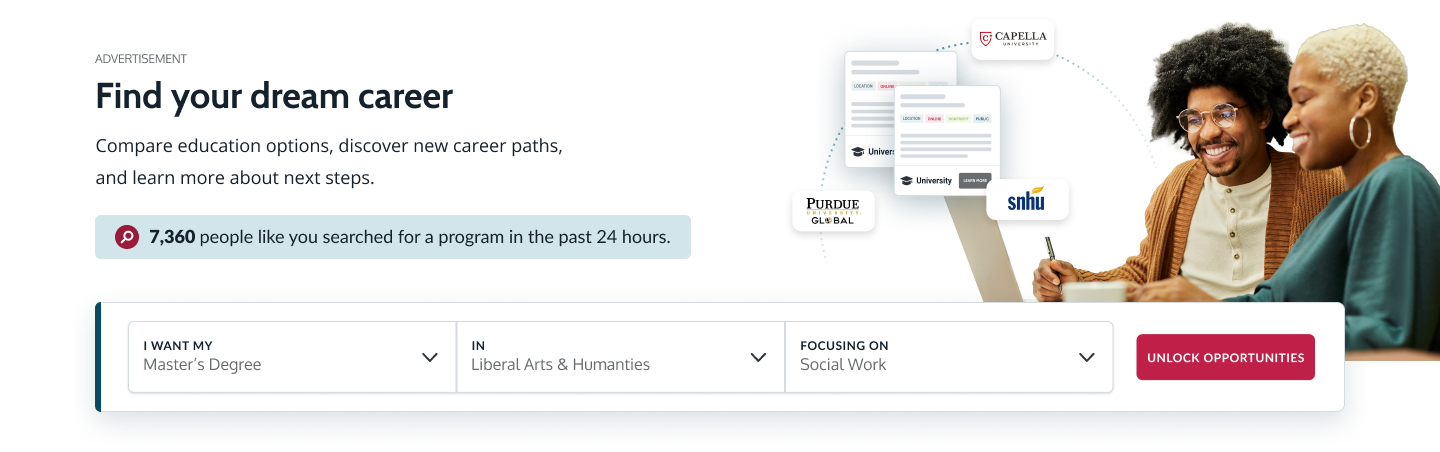Select the LOCATION tag on front card
This screenshot has height=452, width=1440.
tap(911, 119)
